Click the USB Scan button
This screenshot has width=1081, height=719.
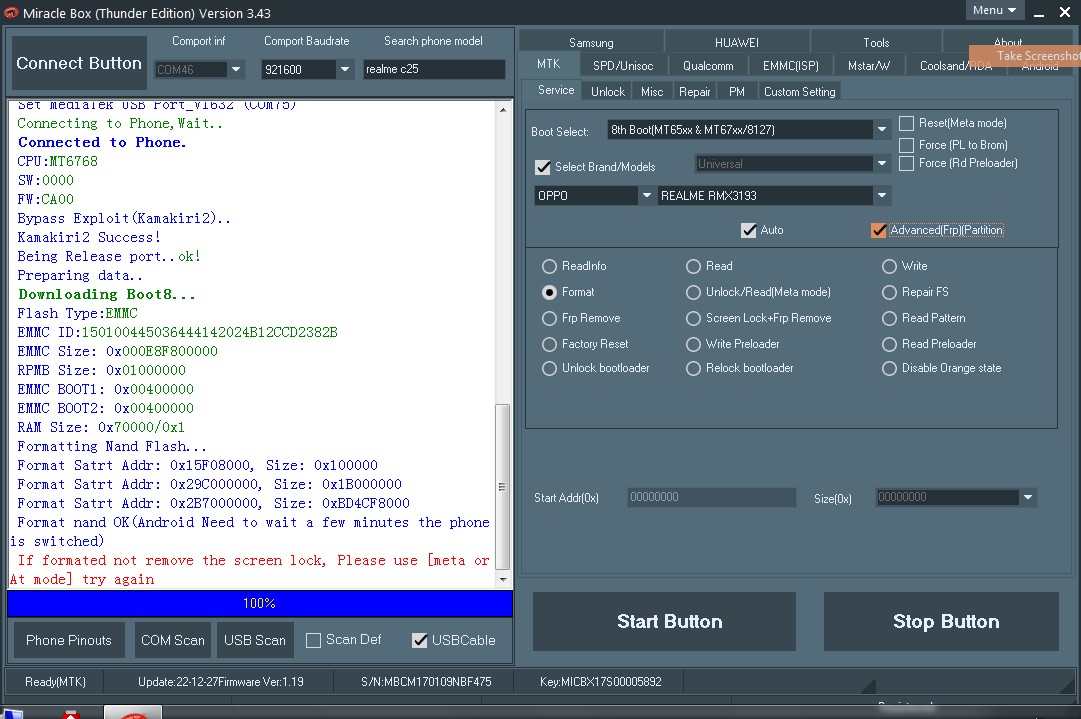coord(255,640)
